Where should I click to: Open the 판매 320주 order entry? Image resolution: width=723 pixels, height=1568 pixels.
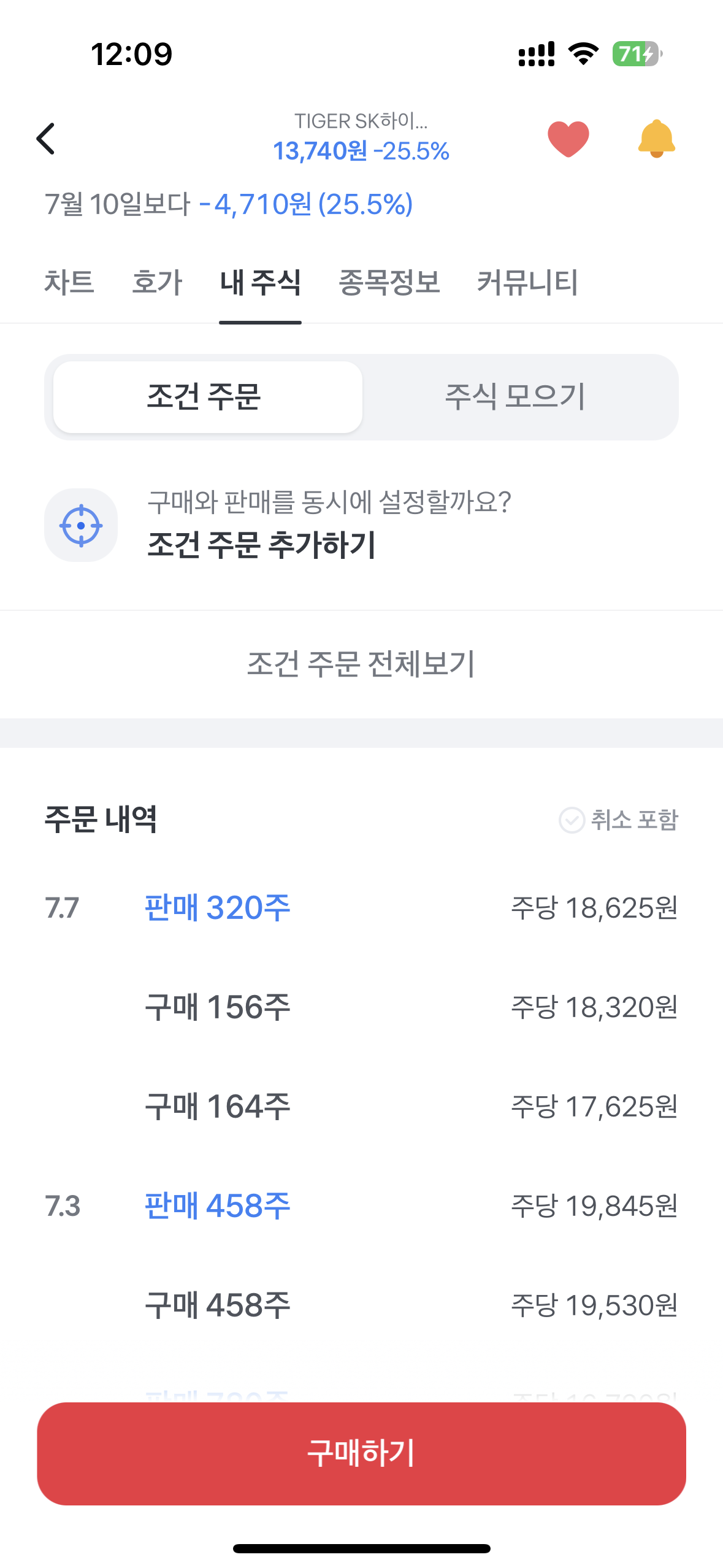click(x=361, y=908)
